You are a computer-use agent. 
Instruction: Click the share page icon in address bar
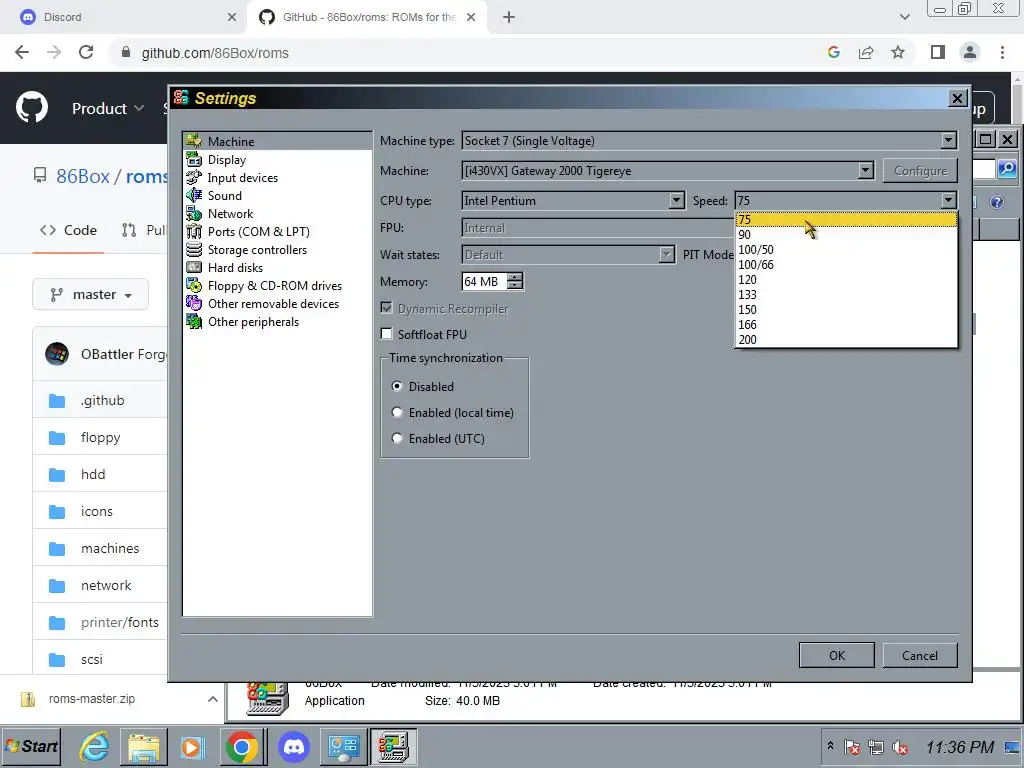click(866, 52)
